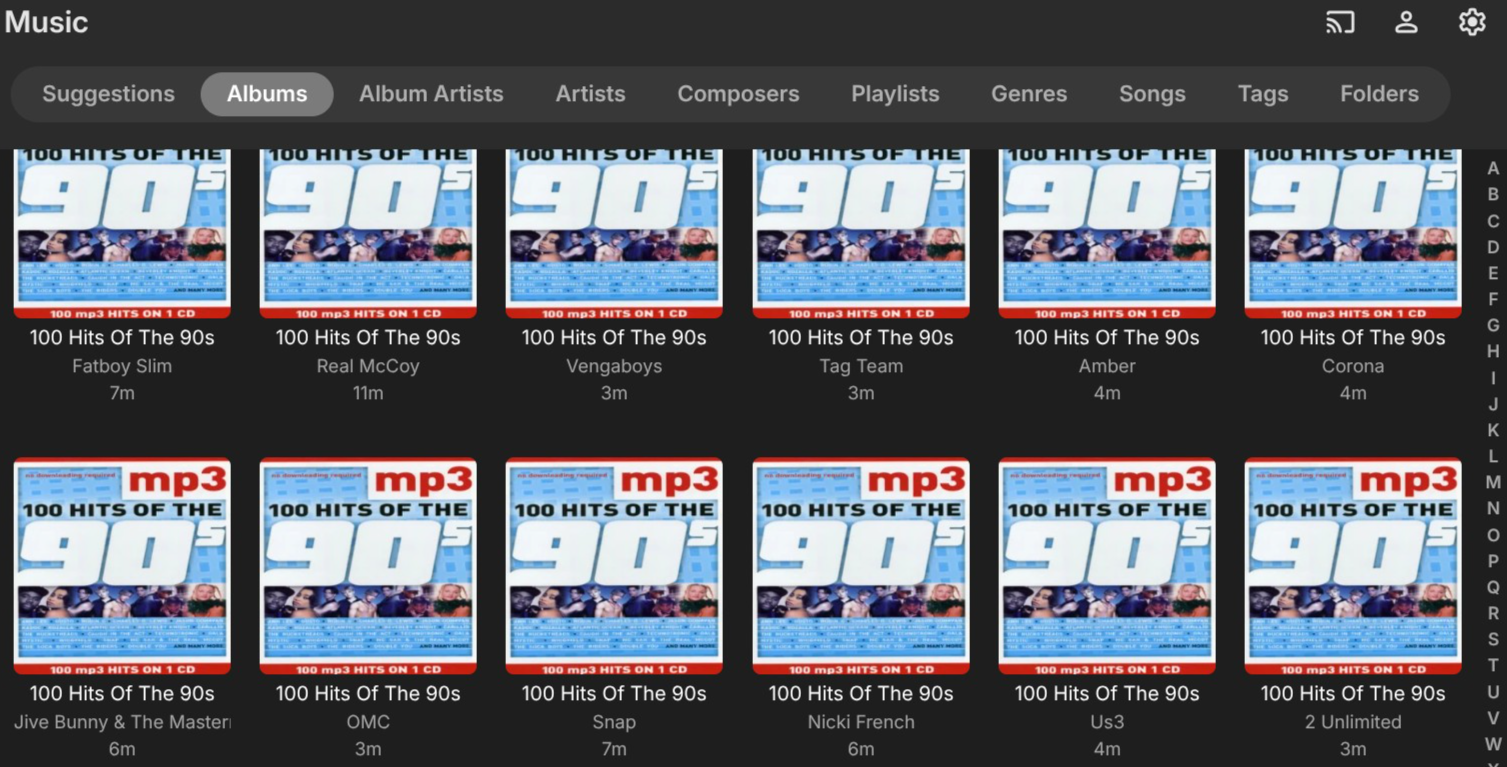This screenshot has width=1507, height=767.
Task: Click letter S in the alphabet picker
Action: click(1493, 639)
